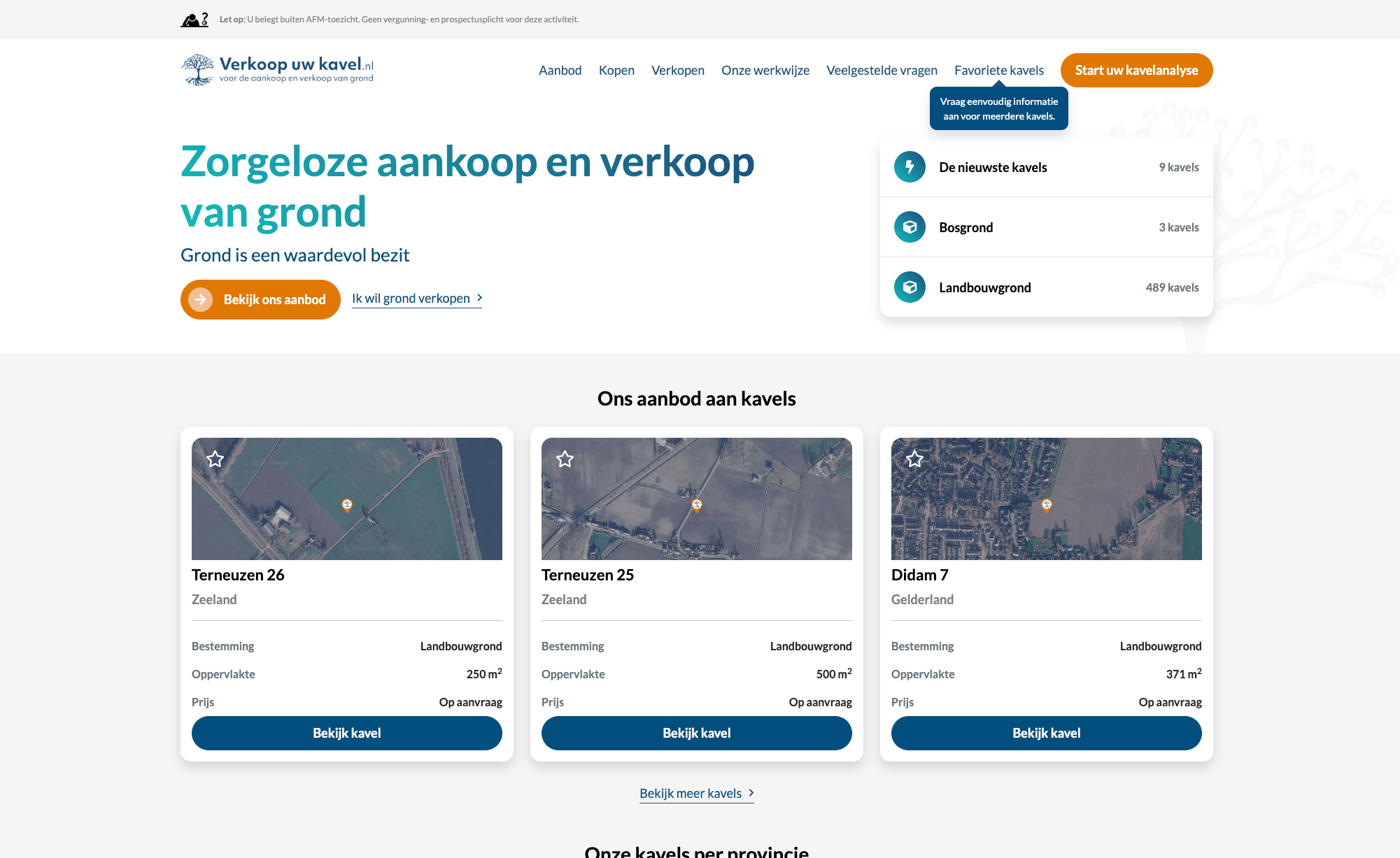
Task: Favorite the Terneuzen 25 kavel with star
Action: point(565,459)
